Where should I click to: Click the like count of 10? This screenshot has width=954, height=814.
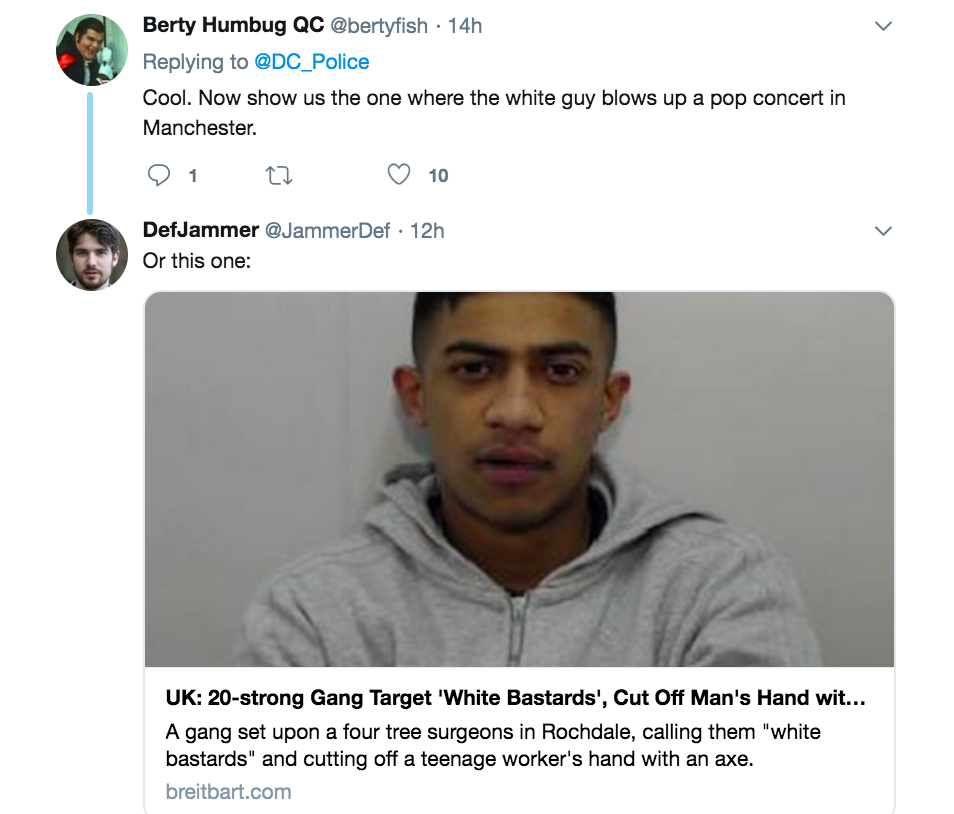pos(438,176)
